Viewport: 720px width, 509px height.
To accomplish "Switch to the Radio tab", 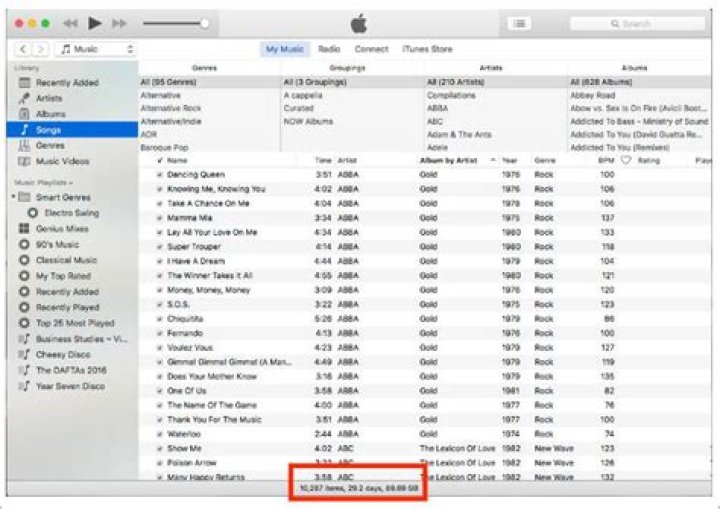I will tap(328, 48).
